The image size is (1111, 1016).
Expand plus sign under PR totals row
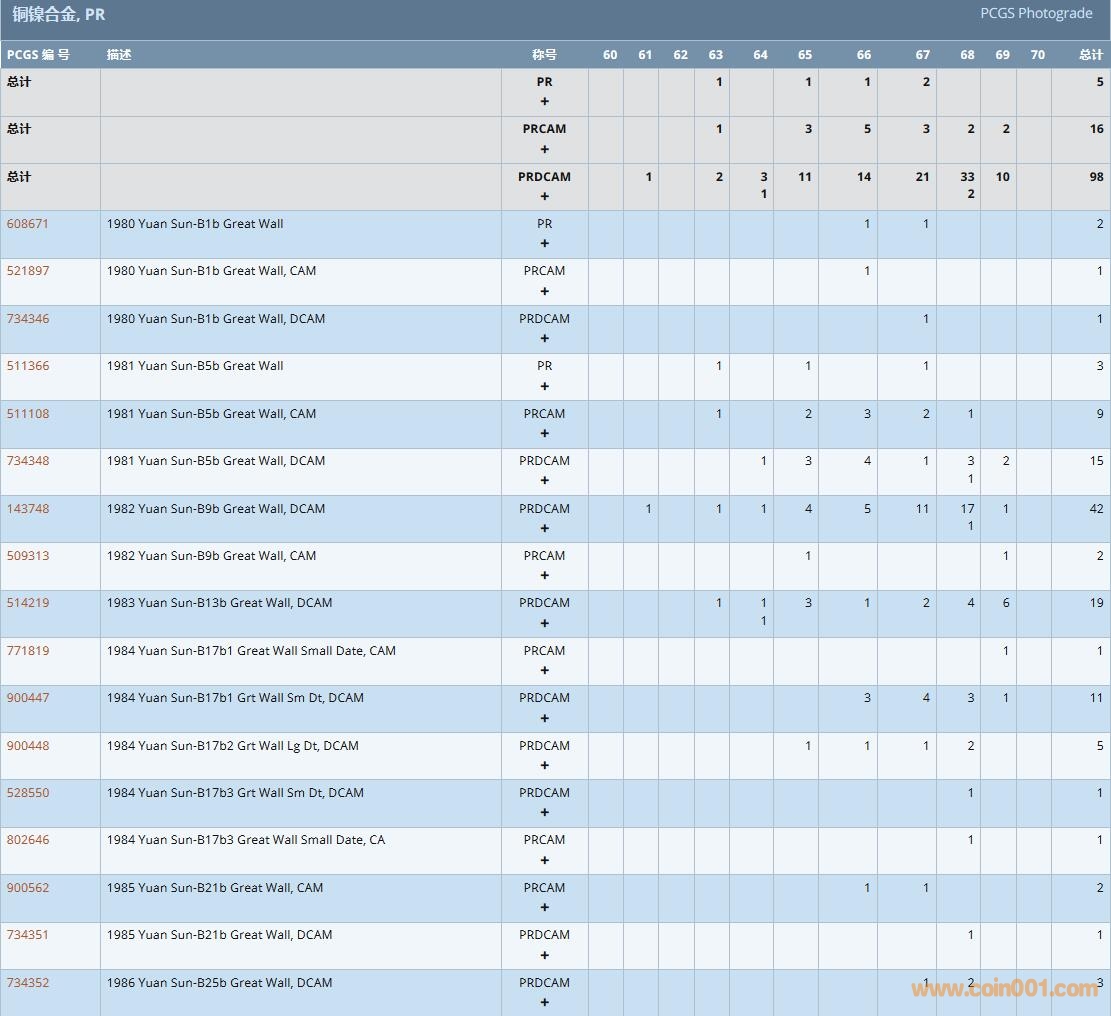point(544,102)
